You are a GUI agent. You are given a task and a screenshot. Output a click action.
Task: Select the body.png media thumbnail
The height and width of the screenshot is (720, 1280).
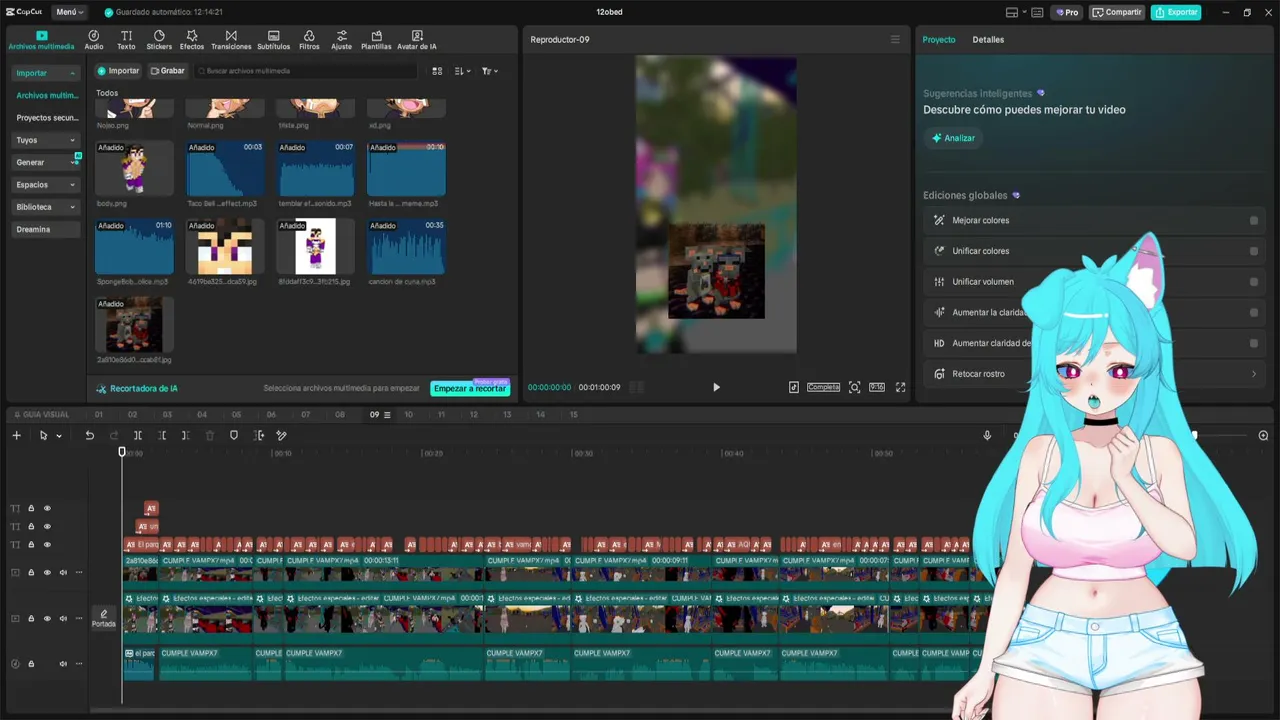[x=134, y=168]
